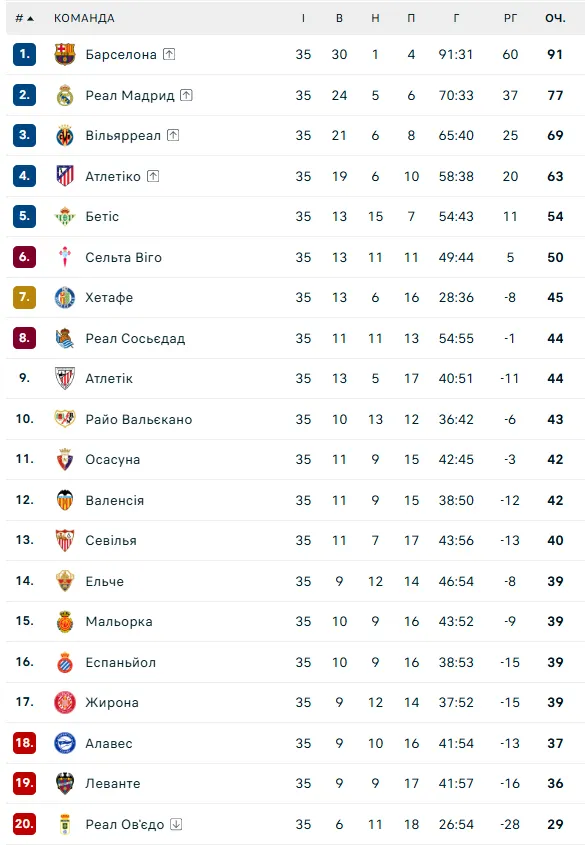Sort standings by ОЧ. points column
The height and width of the screenshot is (845, 585).
click(555, 18)
